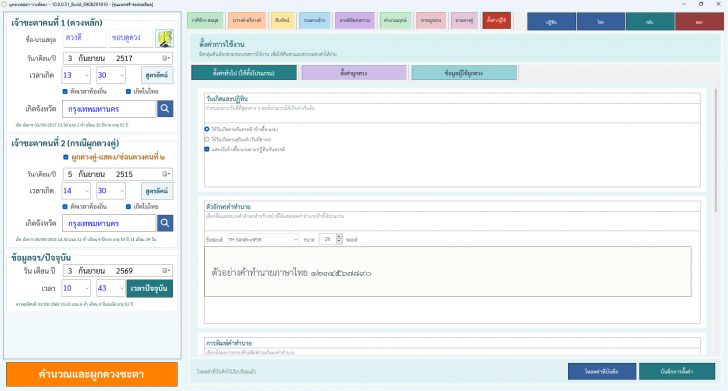Click the first blue button at top right
Viewport: 728px width, 391px height.
pyautogui.click(x=552, y=22)
